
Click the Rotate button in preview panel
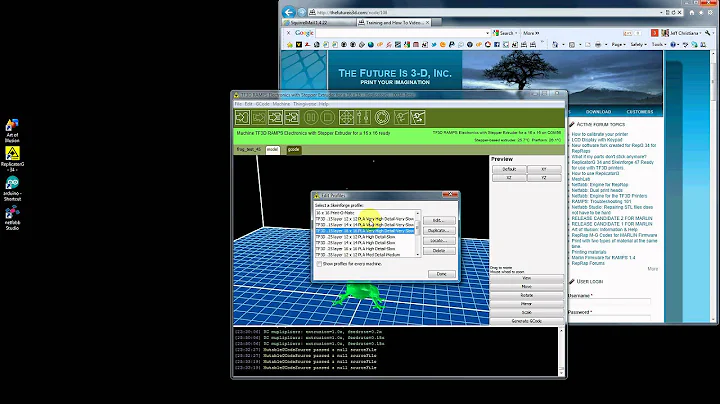click(526, 295)
